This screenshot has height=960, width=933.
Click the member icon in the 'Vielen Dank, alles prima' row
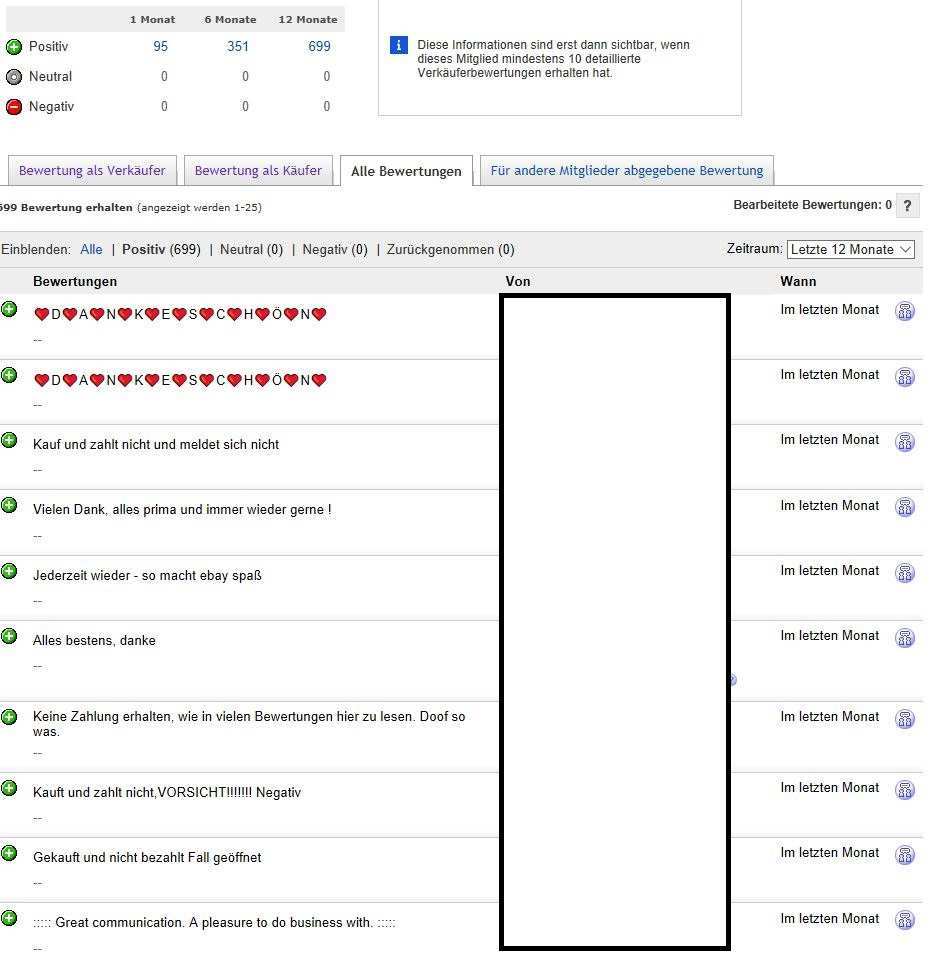tap(905, 507)
